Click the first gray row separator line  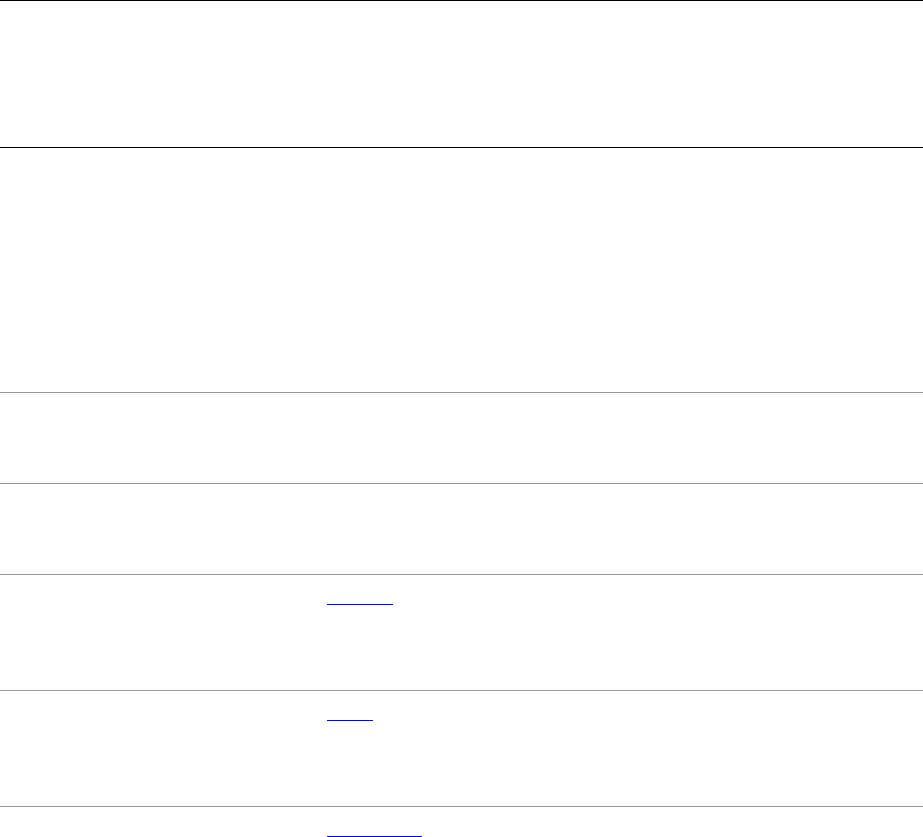(462, 392)
